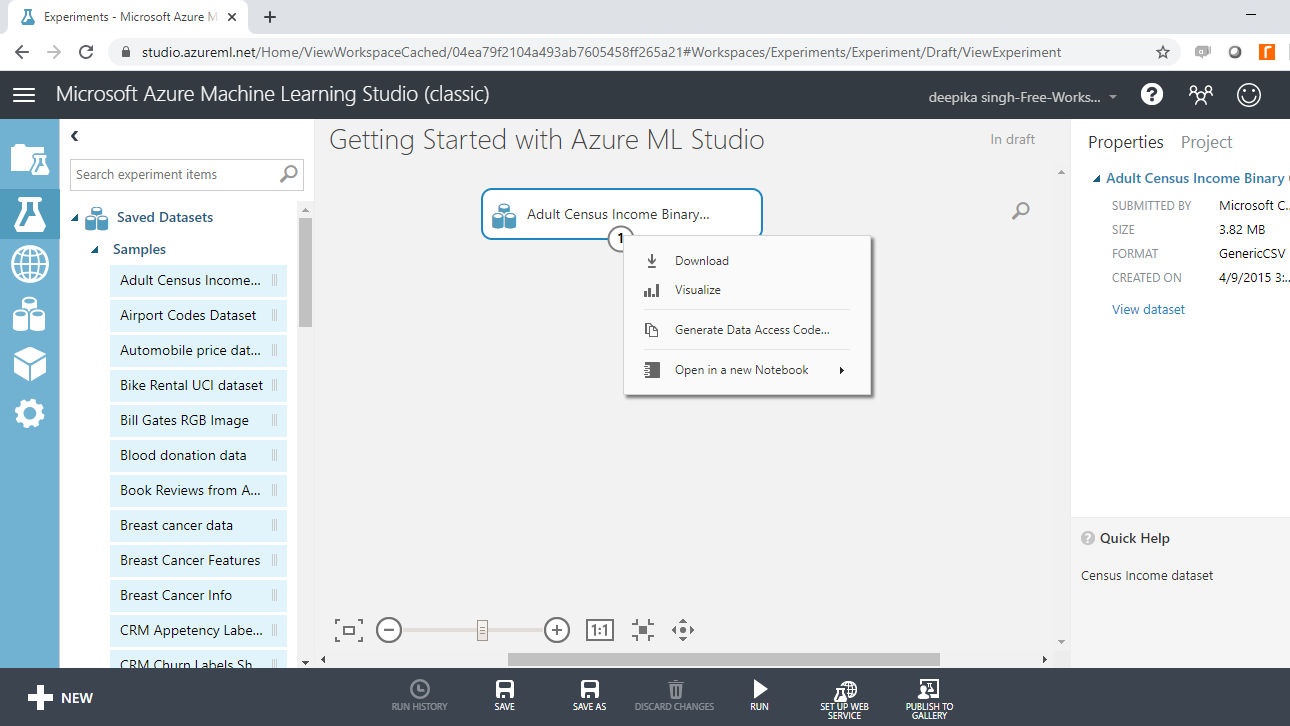Open the Web Services globe icon
The height and width of the screenshot is (726, 1290).
pyautogui.click(x=29, y=265)
